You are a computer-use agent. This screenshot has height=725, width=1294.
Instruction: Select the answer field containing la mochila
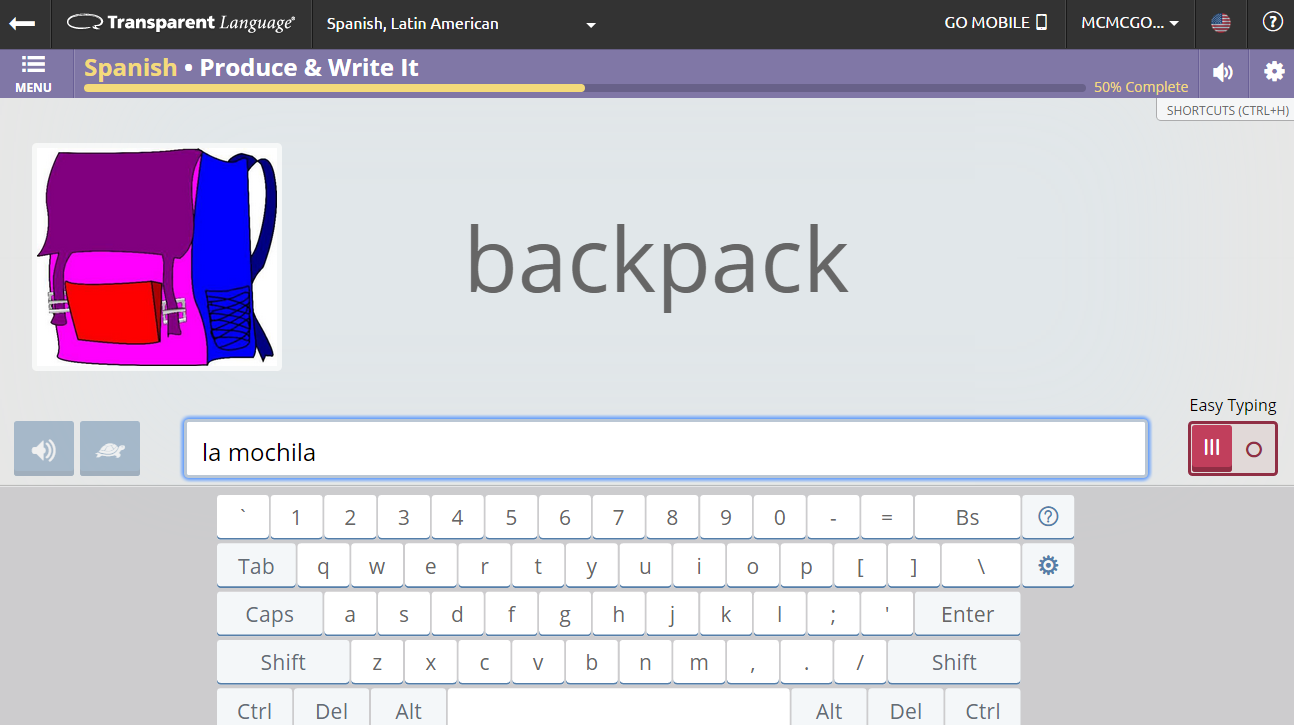[x=665, y=449]
